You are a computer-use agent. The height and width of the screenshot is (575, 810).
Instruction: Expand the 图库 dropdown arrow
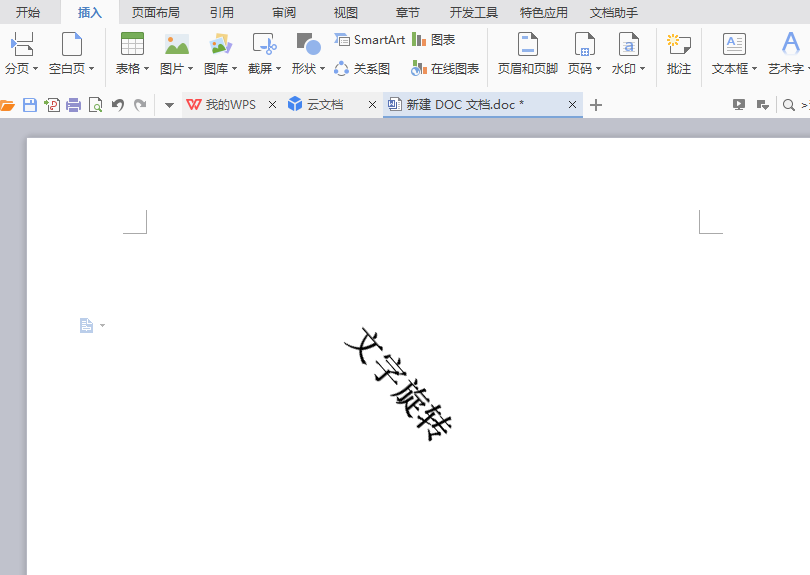pyautogui.click(x=234, y=69)
